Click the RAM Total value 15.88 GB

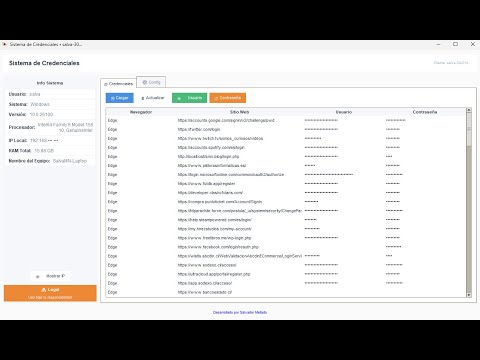pos(44,151)
